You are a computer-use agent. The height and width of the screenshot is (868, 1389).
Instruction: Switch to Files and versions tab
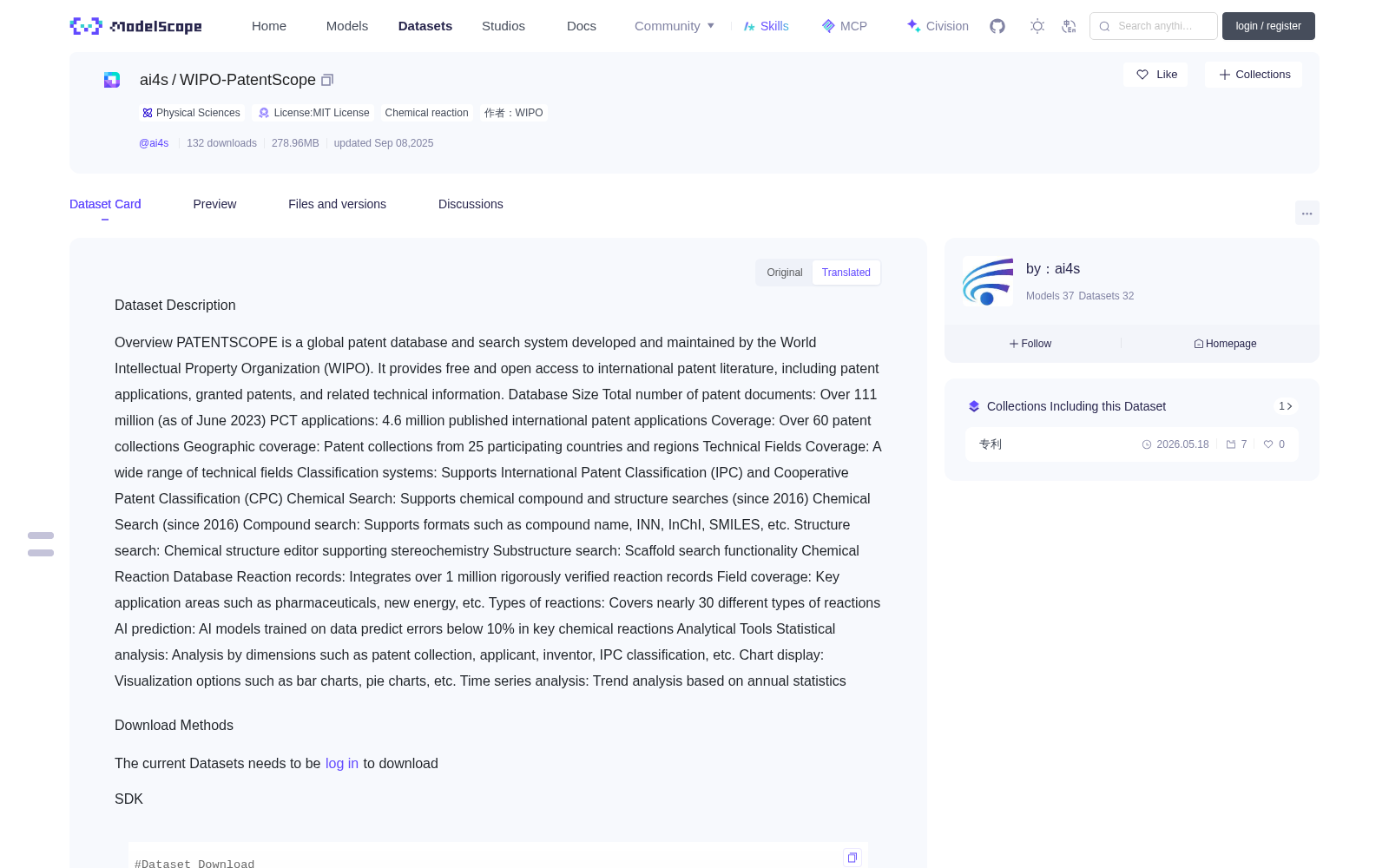tap(337, 204)
